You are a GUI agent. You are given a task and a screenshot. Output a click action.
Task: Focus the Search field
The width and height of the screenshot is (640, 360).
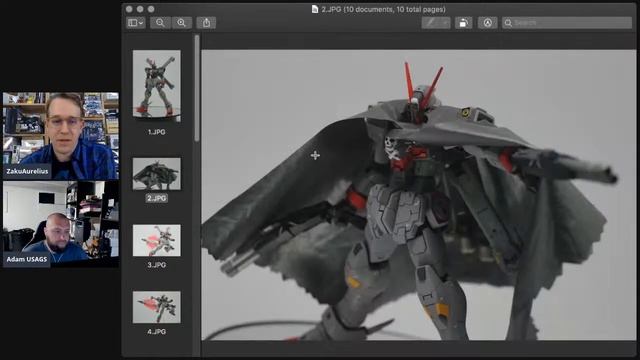[567, 23]
